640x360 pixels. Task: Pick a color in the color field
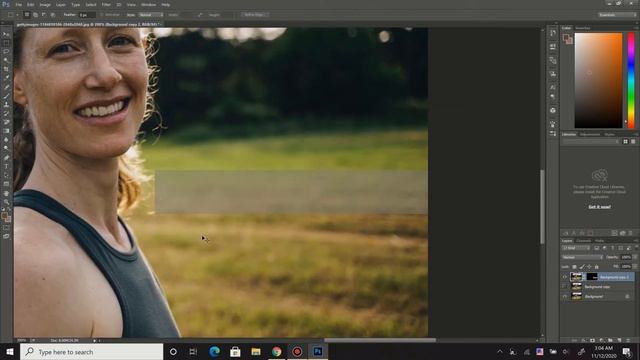[598, 80]
